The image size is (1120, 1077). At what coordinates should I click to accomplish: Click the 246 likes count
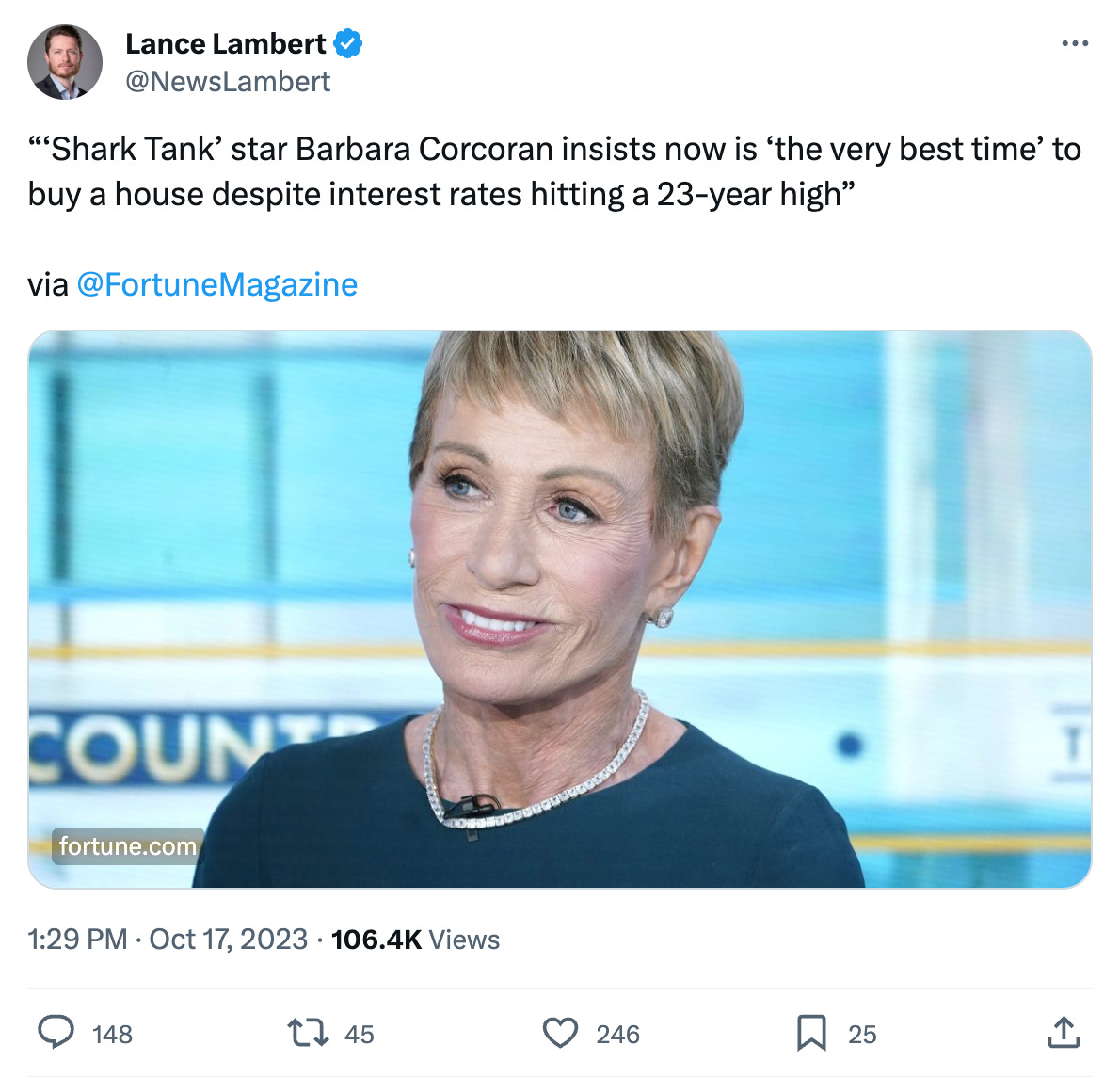[617, 1034]
